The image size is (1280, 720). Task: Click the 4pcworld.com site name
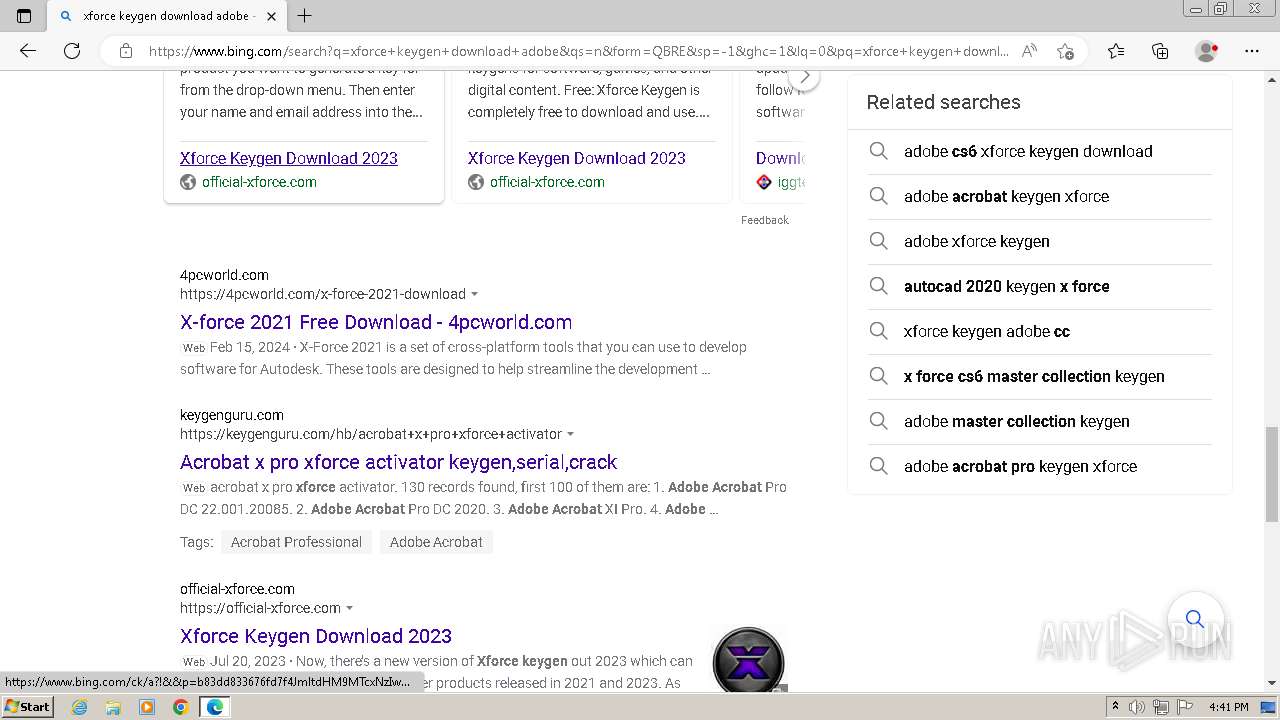click(x=224, y=275)
